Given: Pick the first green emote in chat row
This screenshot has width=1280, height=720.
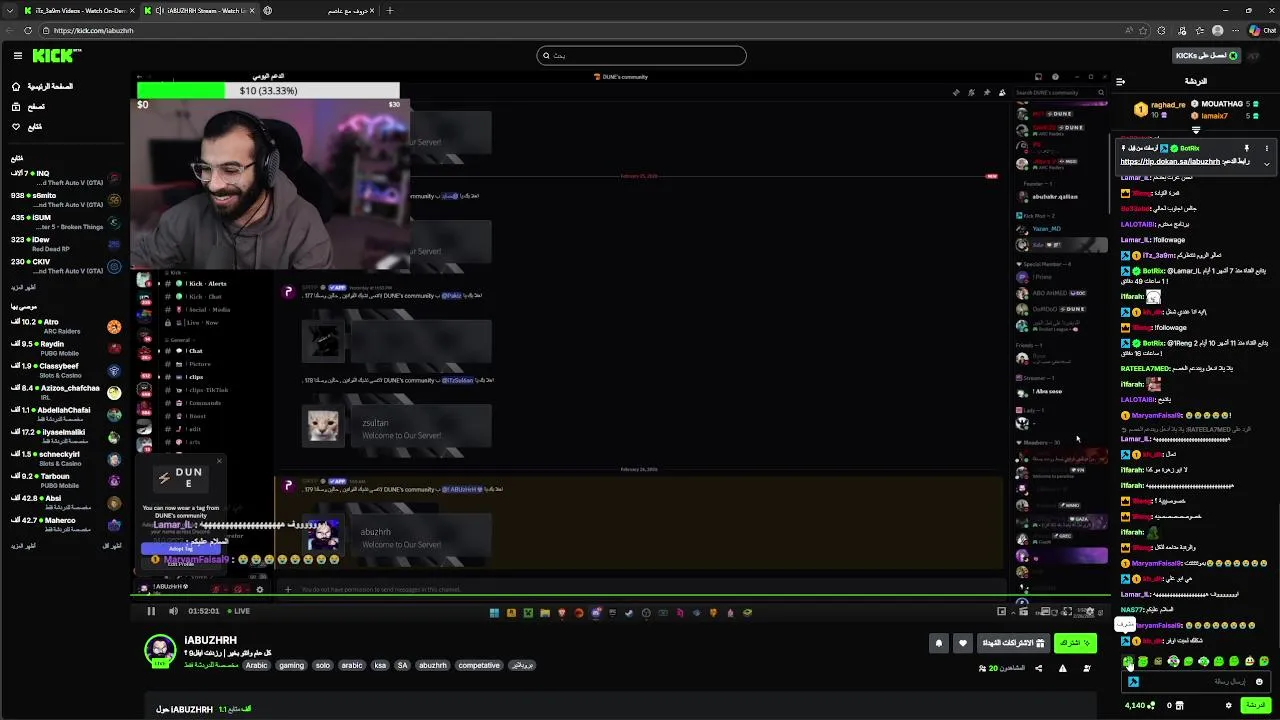Looking at the screenshot, I should (1128, 661).
